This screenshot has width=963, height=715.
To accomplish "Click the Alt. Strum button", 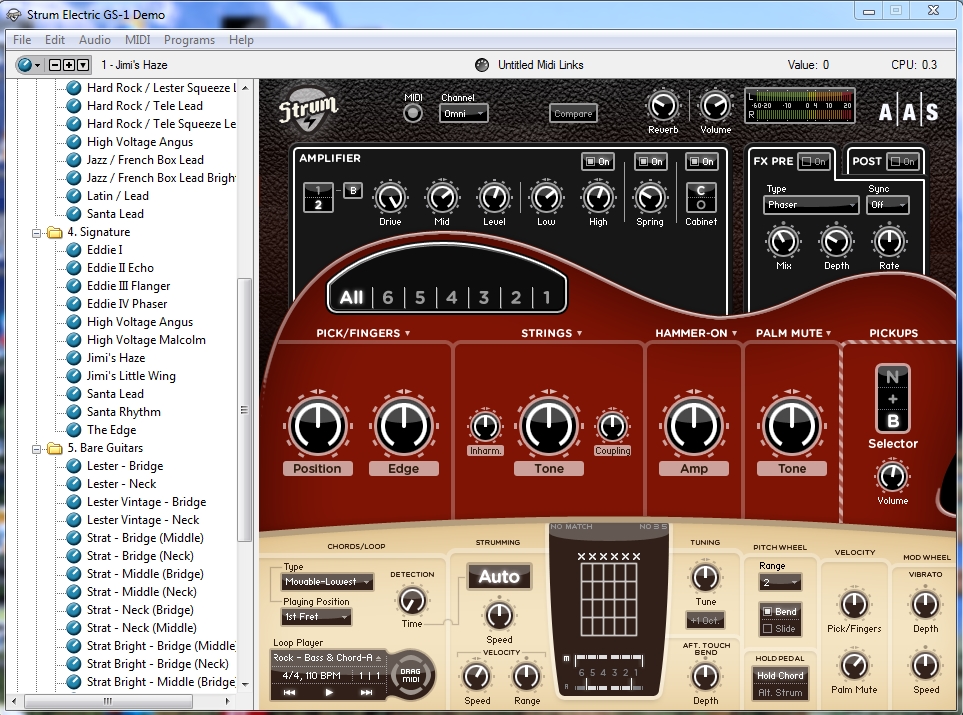I will (780, 692).
